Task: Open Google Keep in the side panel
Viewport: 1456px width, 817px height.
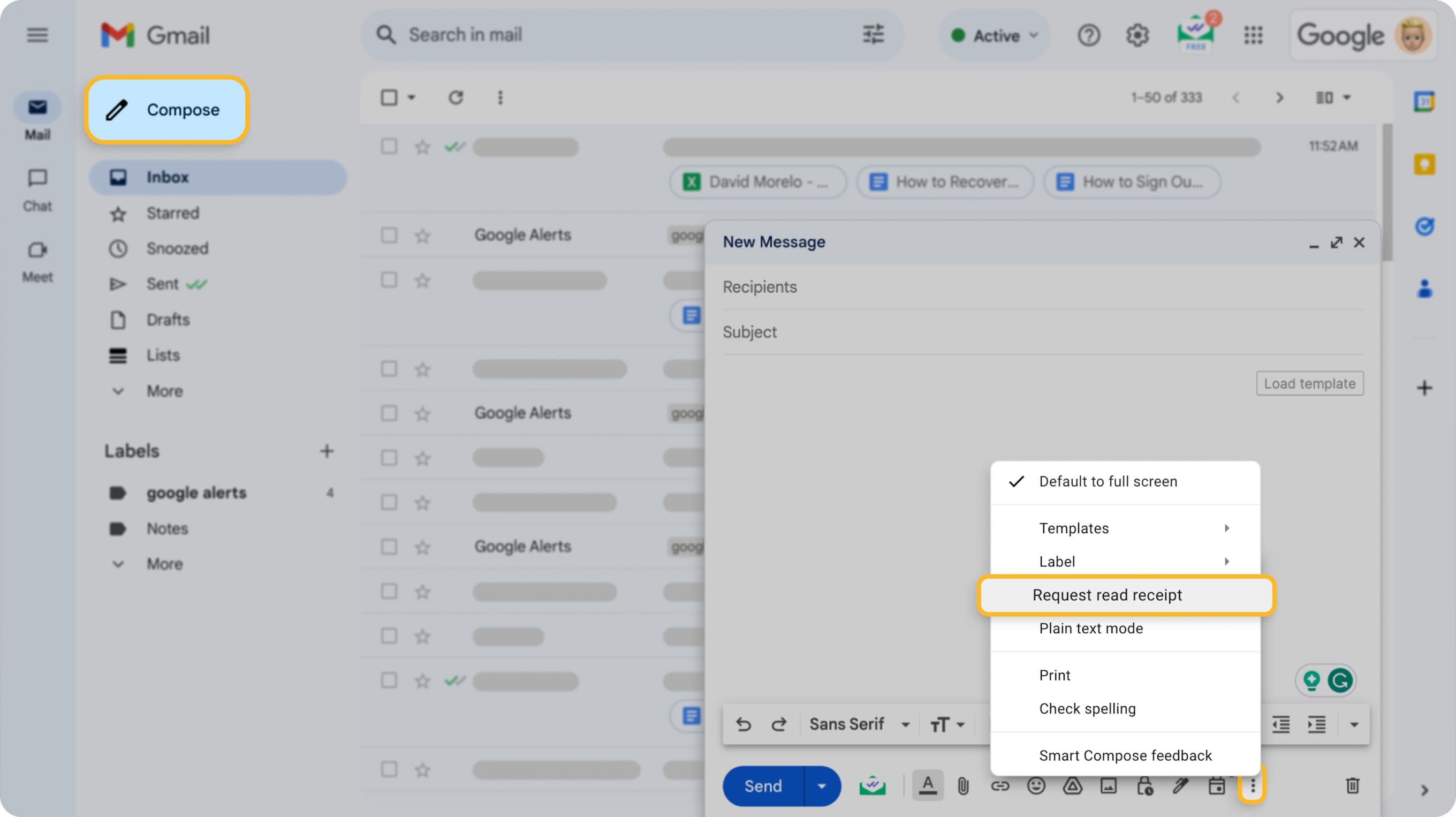Action: pyautogui.click(x=1425, y=163)
